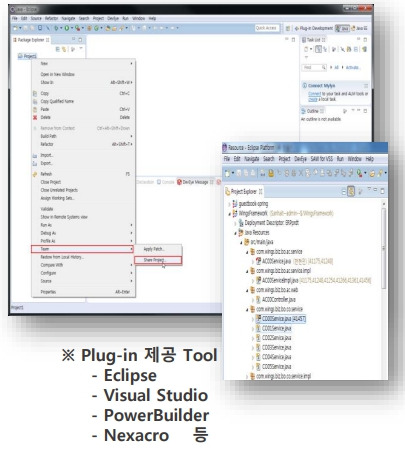The width and height of the screenshot is (405, 458).
Task: Click the Activate link in Task List
Action: click(x=352, y=67)
